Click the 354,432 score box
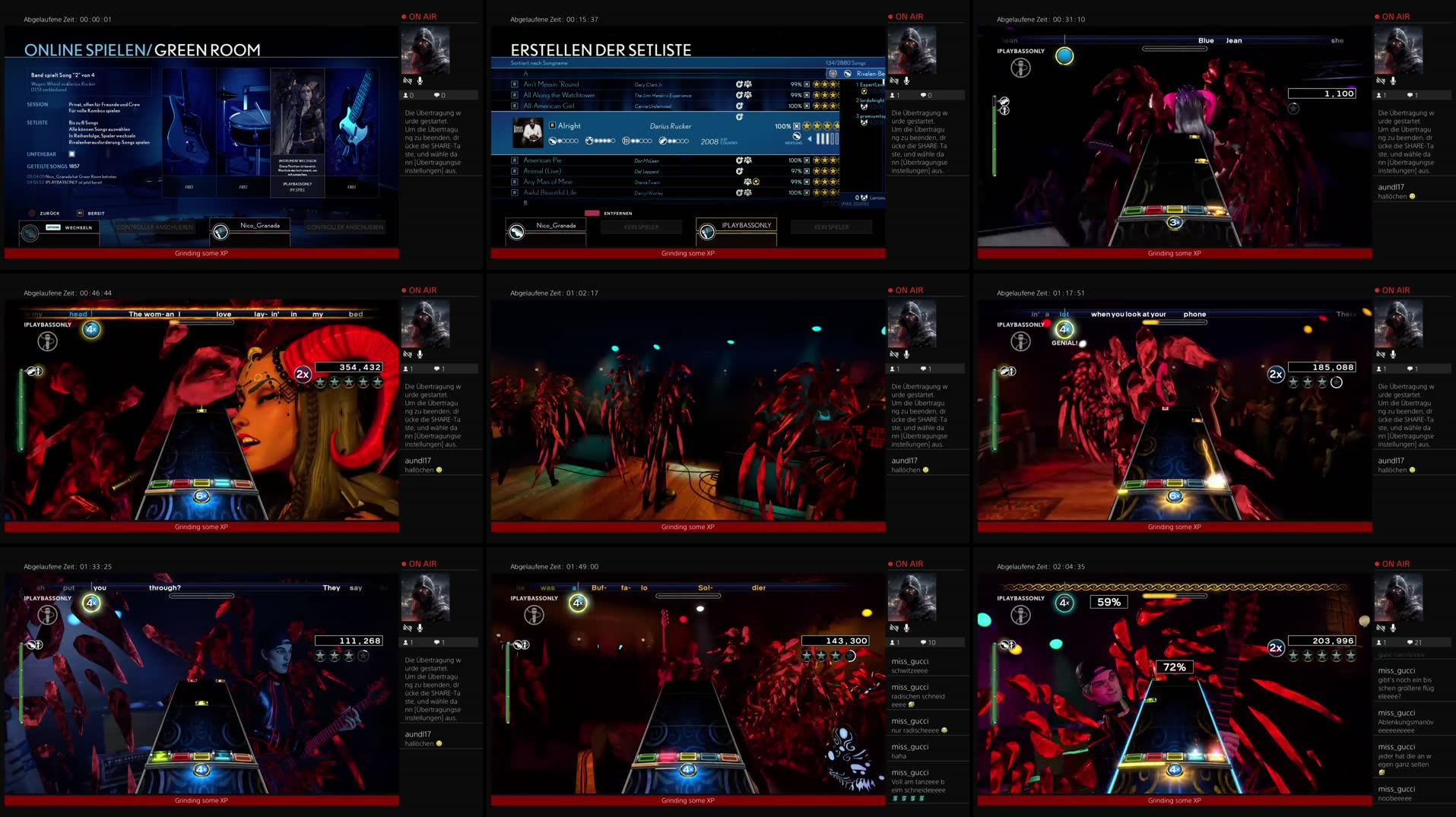Screen dimensions: 1456x817 (x=349, y=367)
